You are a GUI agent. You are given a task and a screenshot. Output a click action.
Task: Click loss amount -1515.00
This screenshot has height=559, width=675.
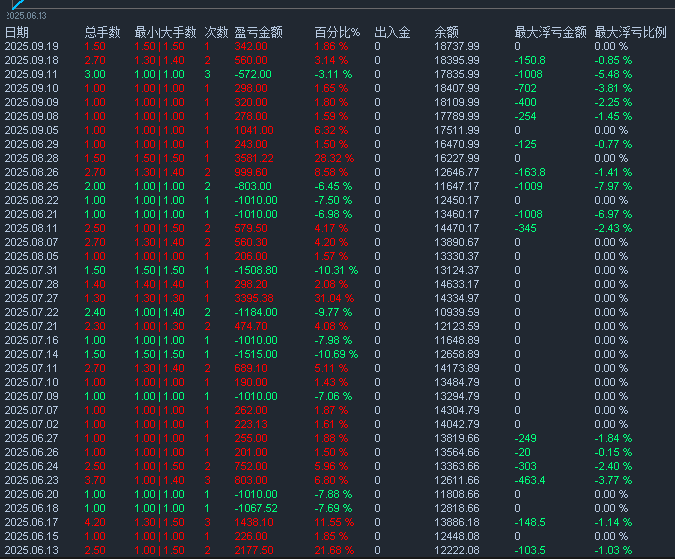click(x=258, y=354)
